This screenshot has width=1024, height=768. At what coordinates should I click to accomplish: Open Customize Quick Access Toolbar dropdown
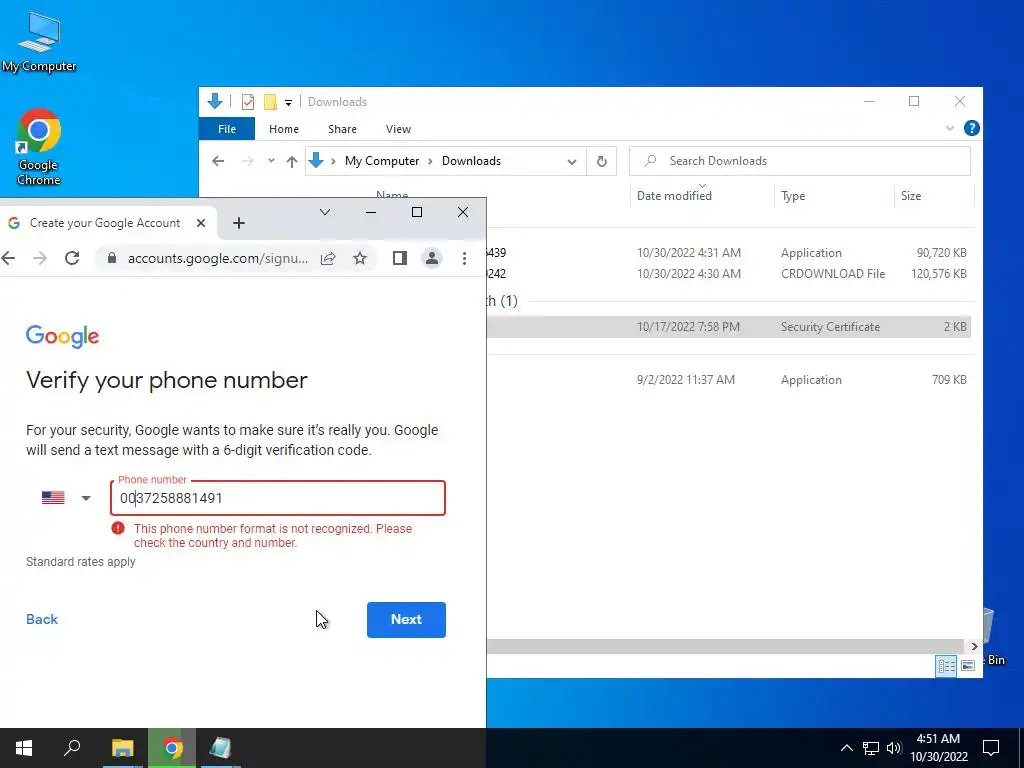(x=288, y=103)
